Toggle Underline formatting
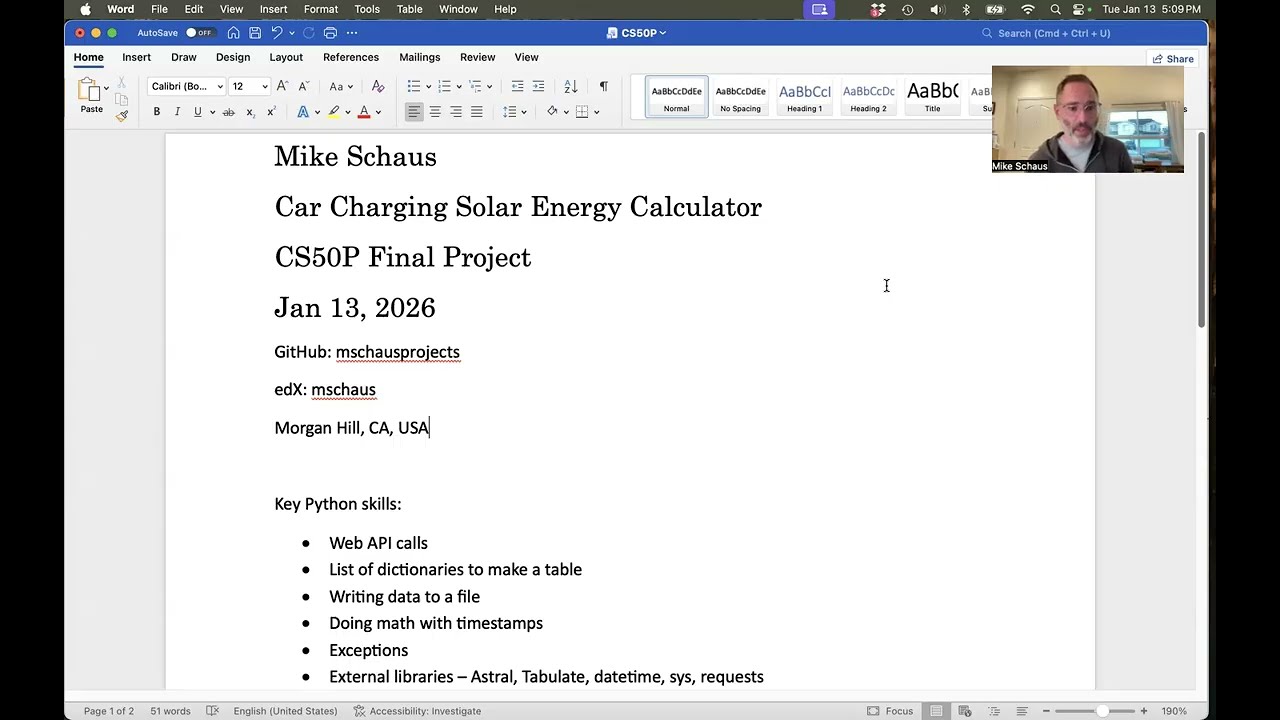The image size is (1280, 720). click(x=197, y=112)
